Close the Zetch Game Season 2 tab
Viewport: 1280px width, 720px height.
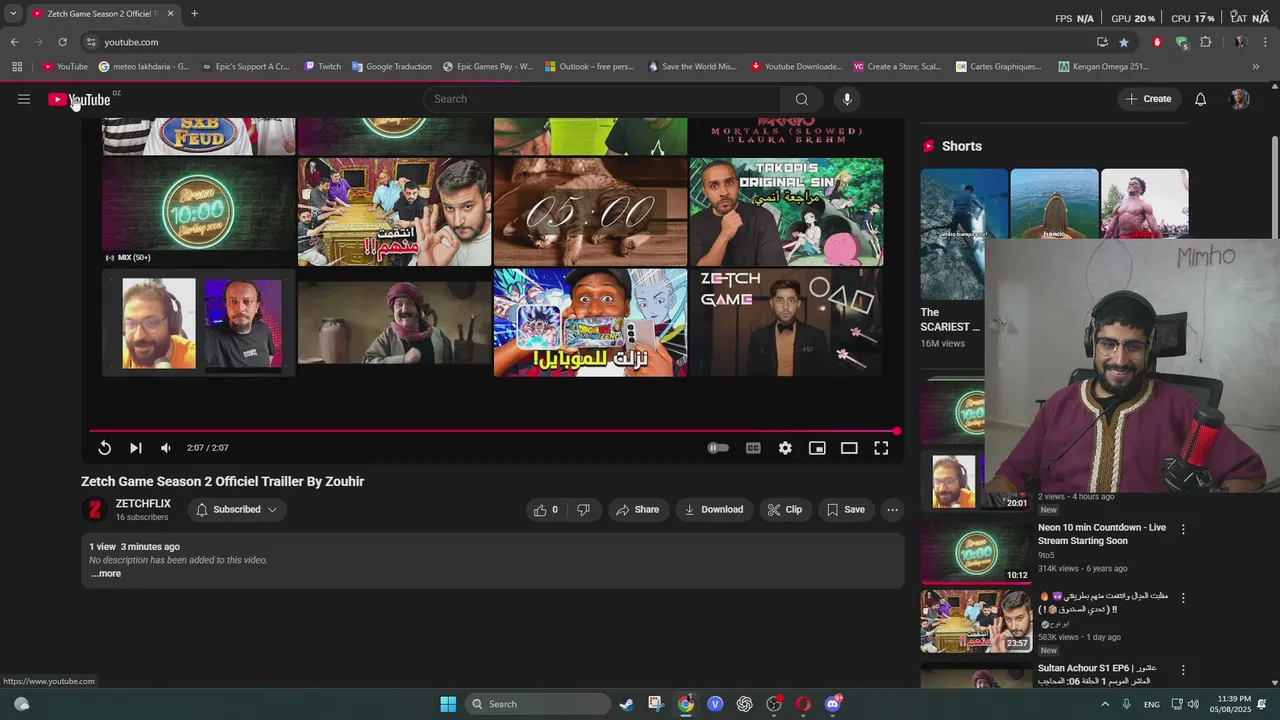170,14
